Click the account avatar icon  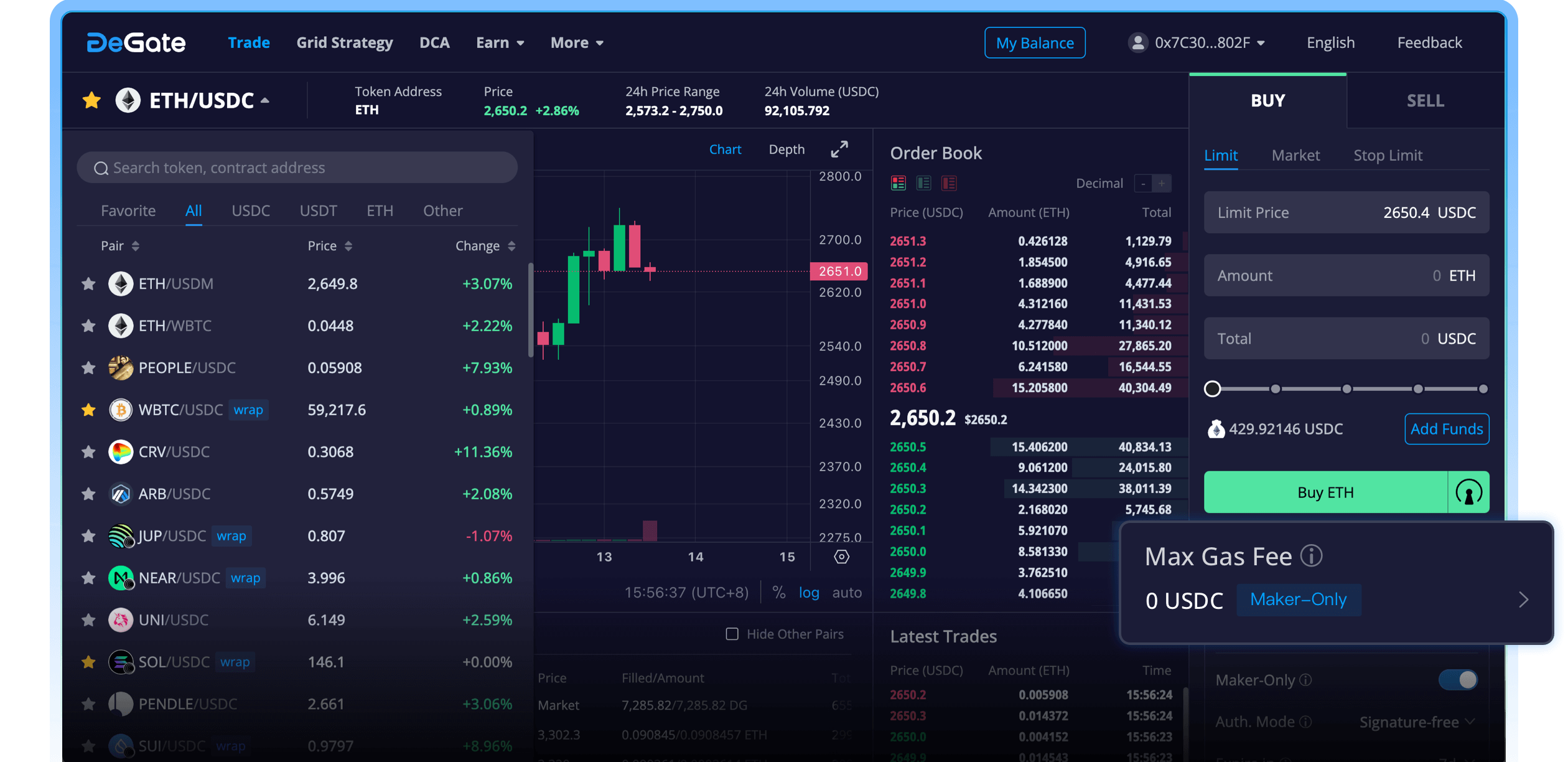(x=1137, y=42)
